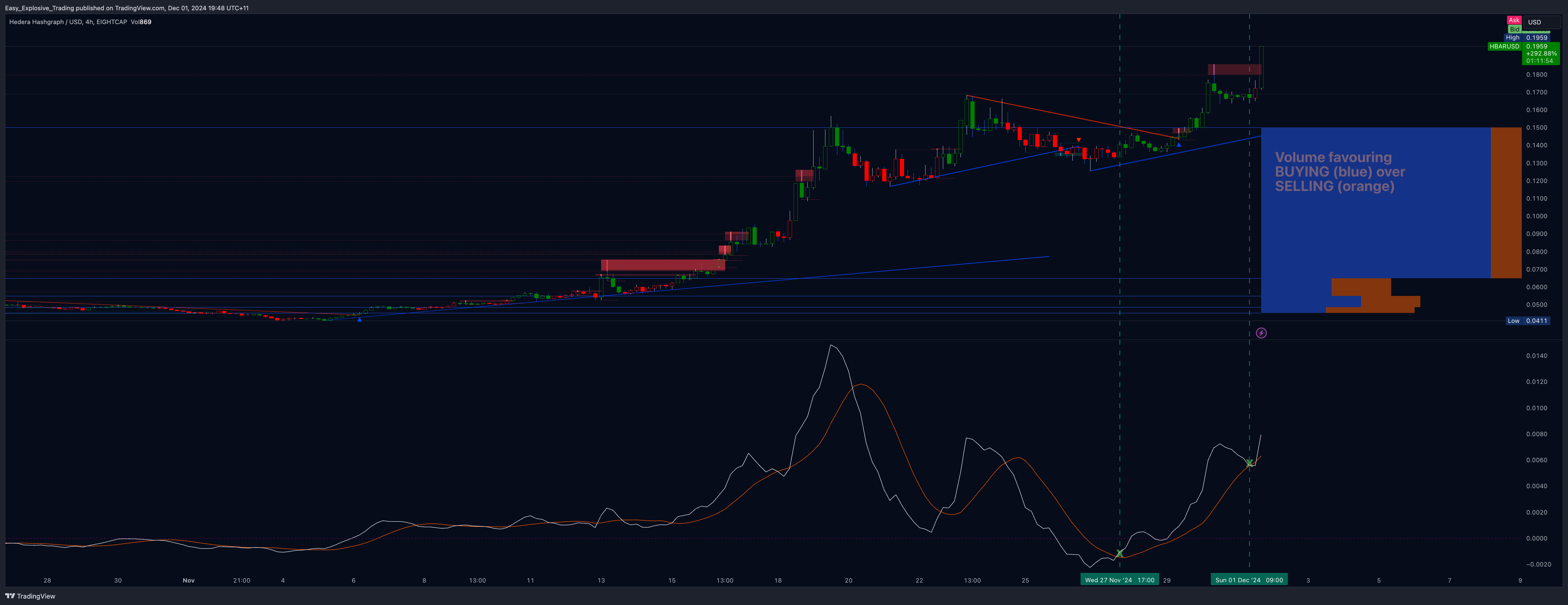Click the Low 0.0411 price label
Viewport: 1568px width, 605px height.
pyautogui.click(x=1527, y=321)
